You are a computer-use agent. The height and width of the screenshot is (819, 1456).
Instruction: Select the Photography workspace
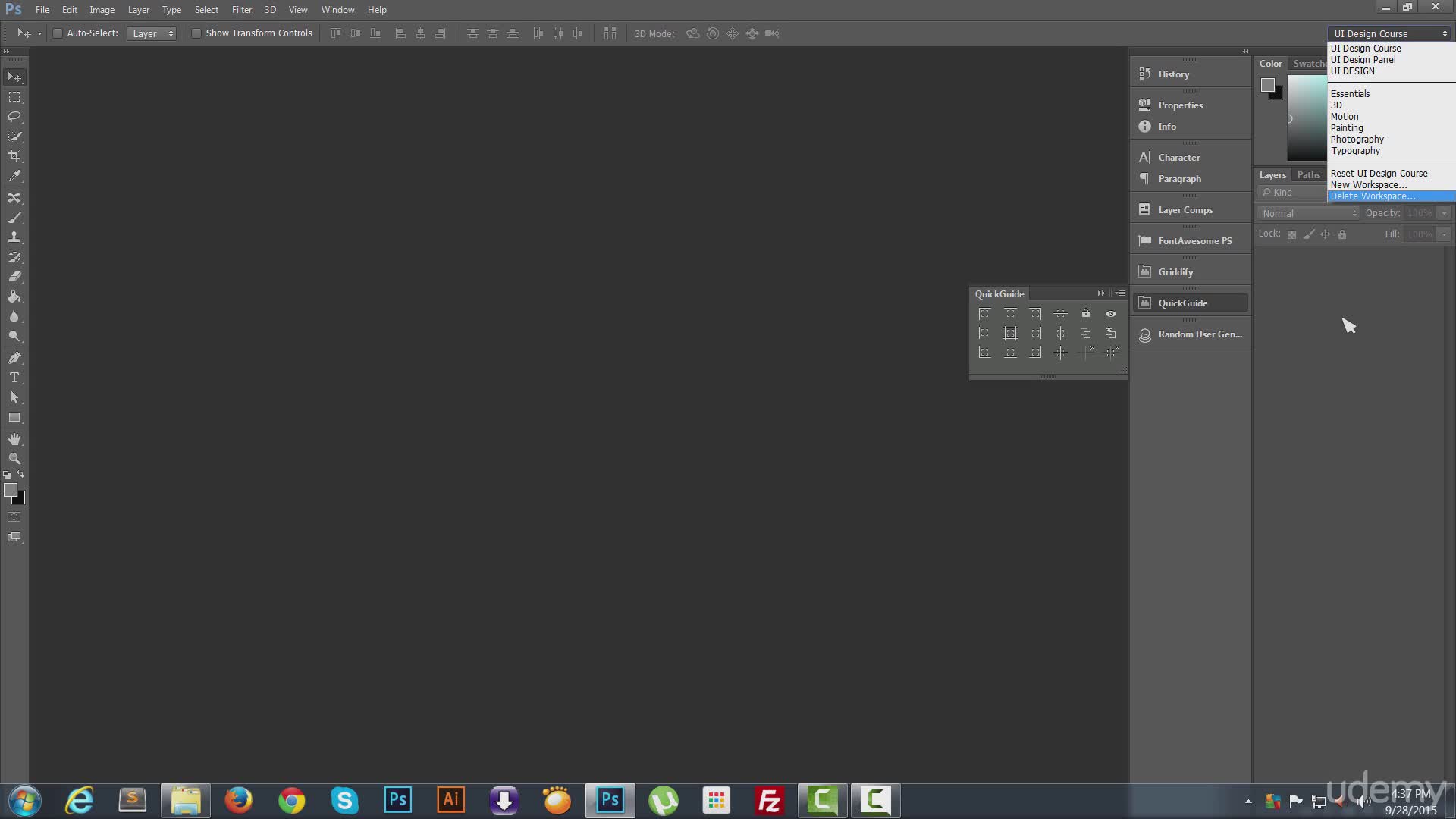point(1391,140)
